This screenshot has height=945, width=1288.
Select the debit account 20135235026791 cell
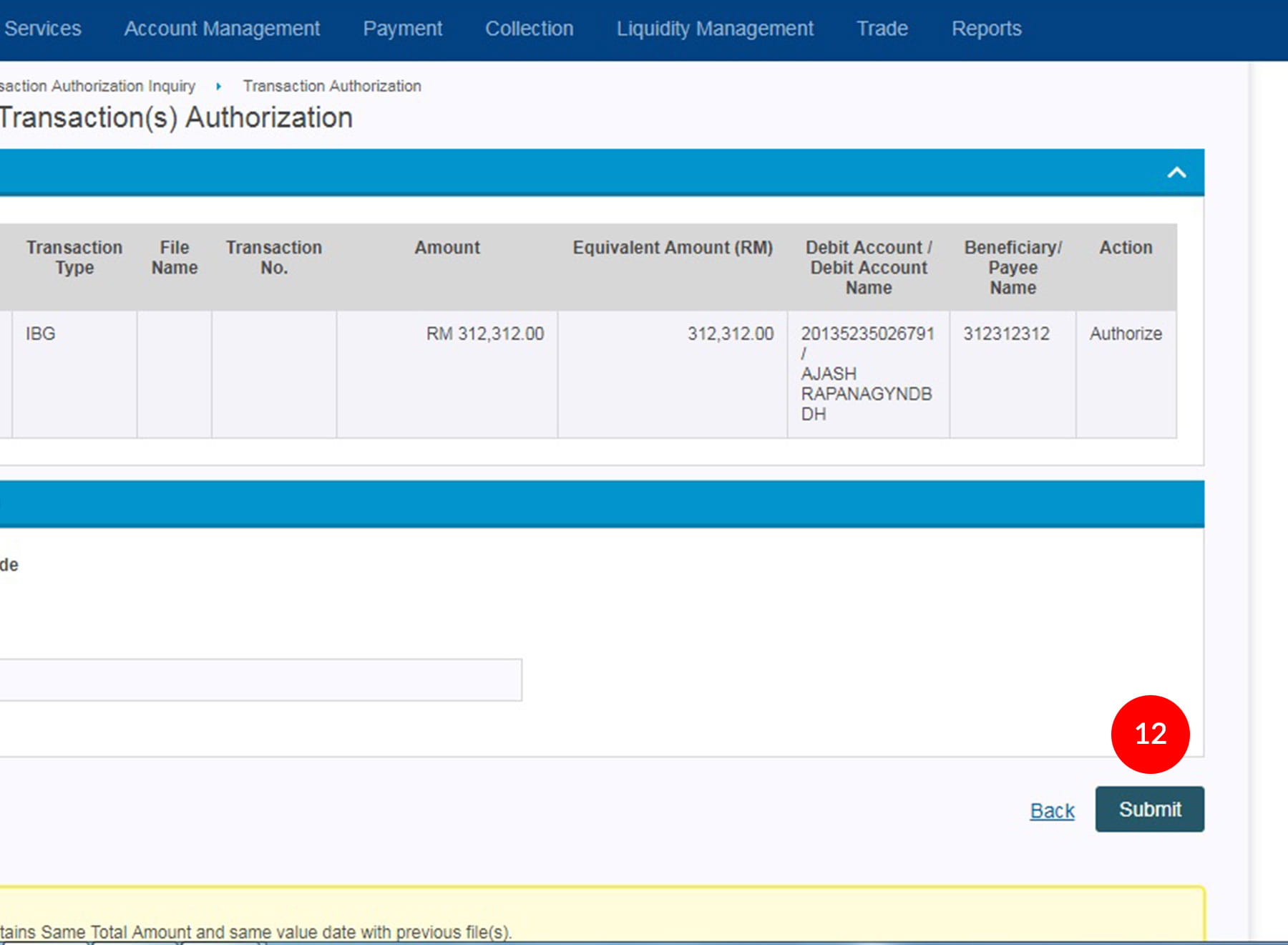click(867, 334)
